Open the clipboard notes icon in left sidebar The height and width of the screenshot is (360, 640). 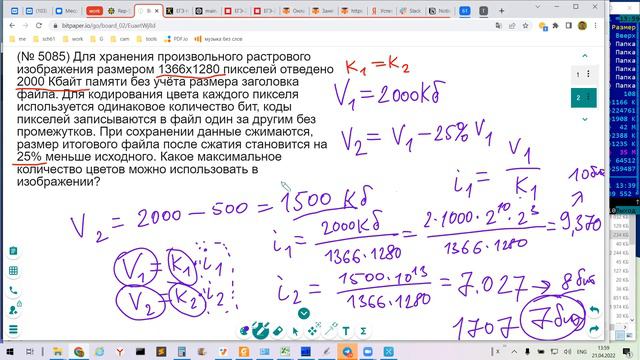coord(13,251)
